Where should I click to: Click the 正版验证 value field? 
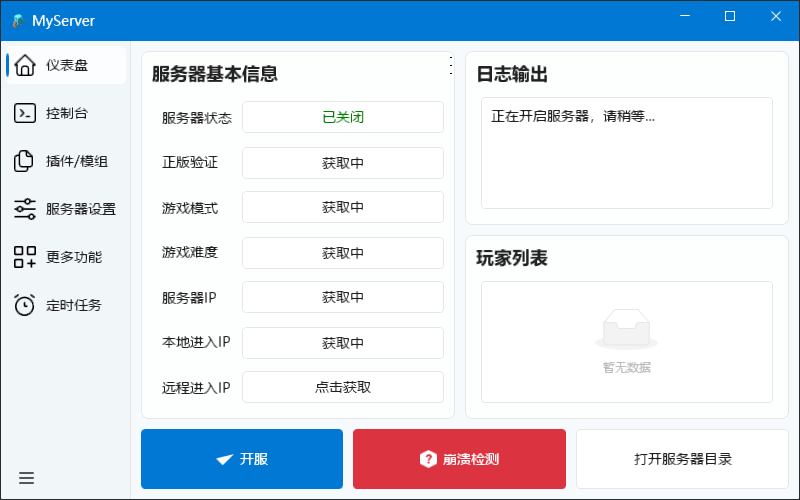click(x=343, y=163)
